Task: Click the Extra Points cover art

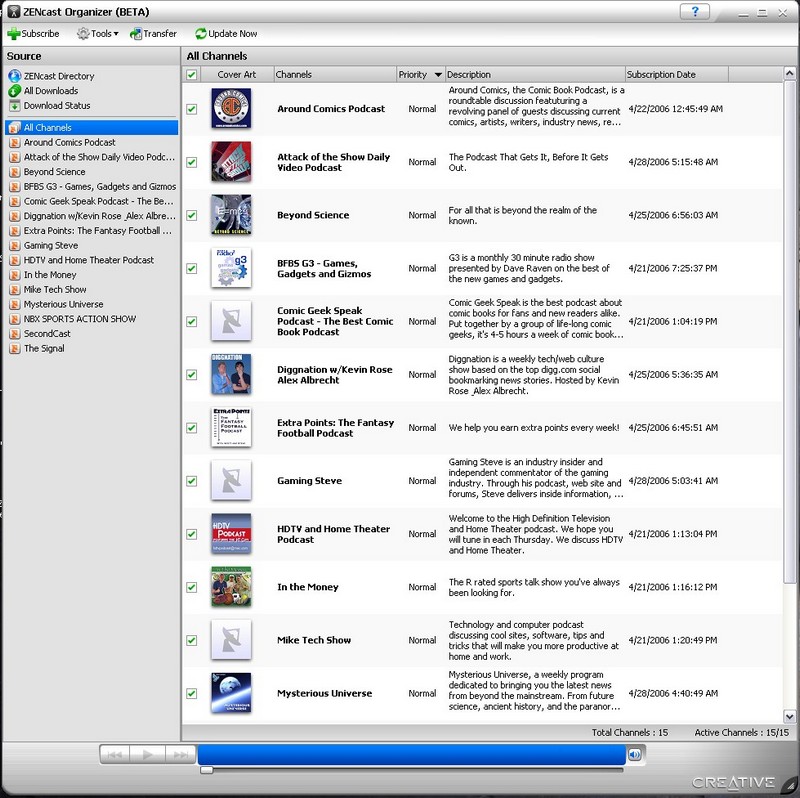Action: tap(231, 428)
